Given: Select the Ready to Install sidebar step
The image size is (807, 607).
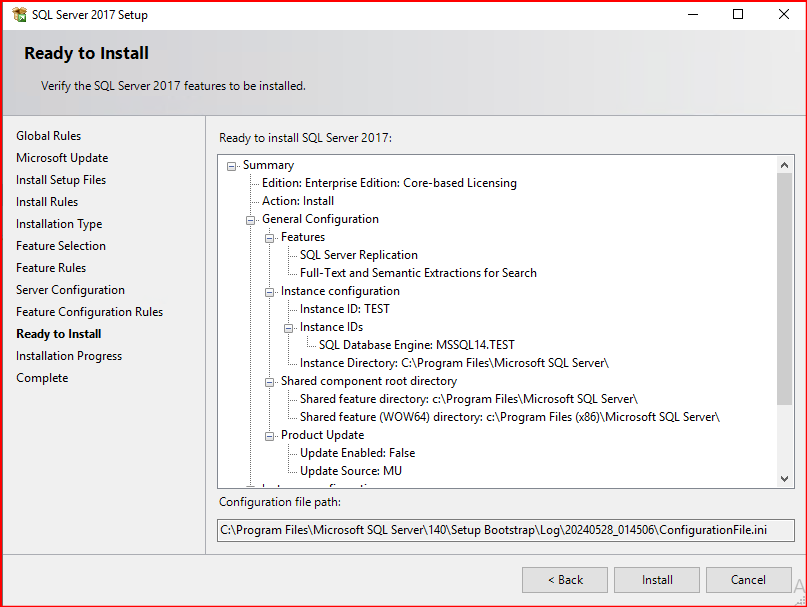Looking at the screenshot, I should point(59,334).
